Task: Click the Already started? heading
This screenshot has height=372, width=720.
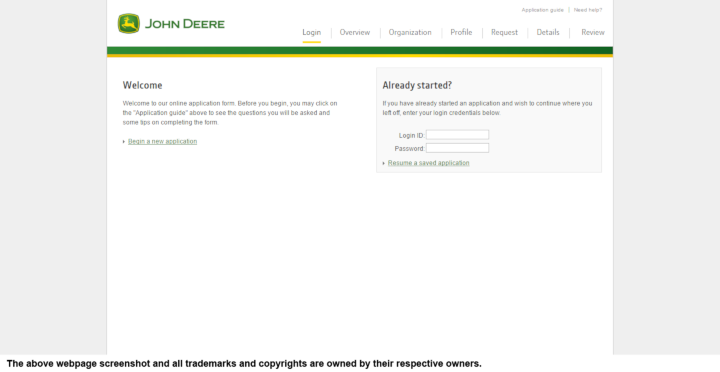Action: 417,85
